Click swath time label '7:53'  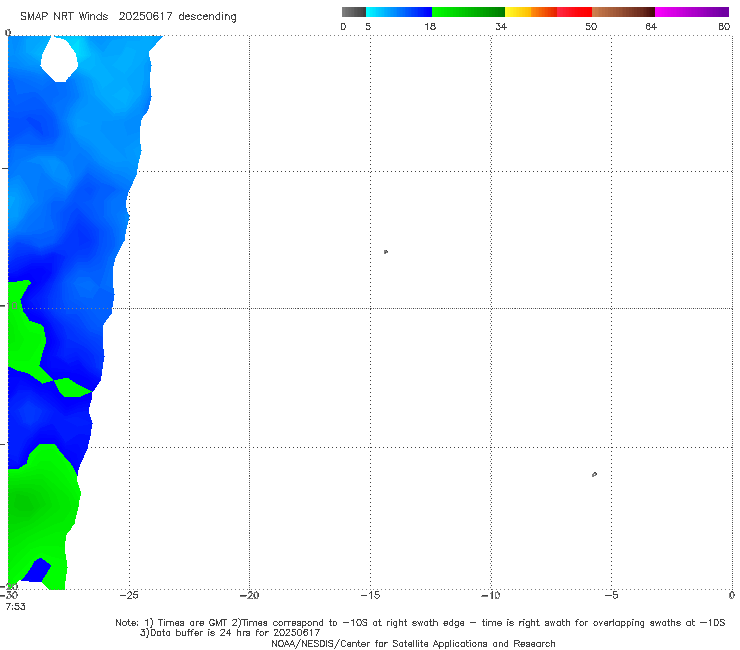16,606
